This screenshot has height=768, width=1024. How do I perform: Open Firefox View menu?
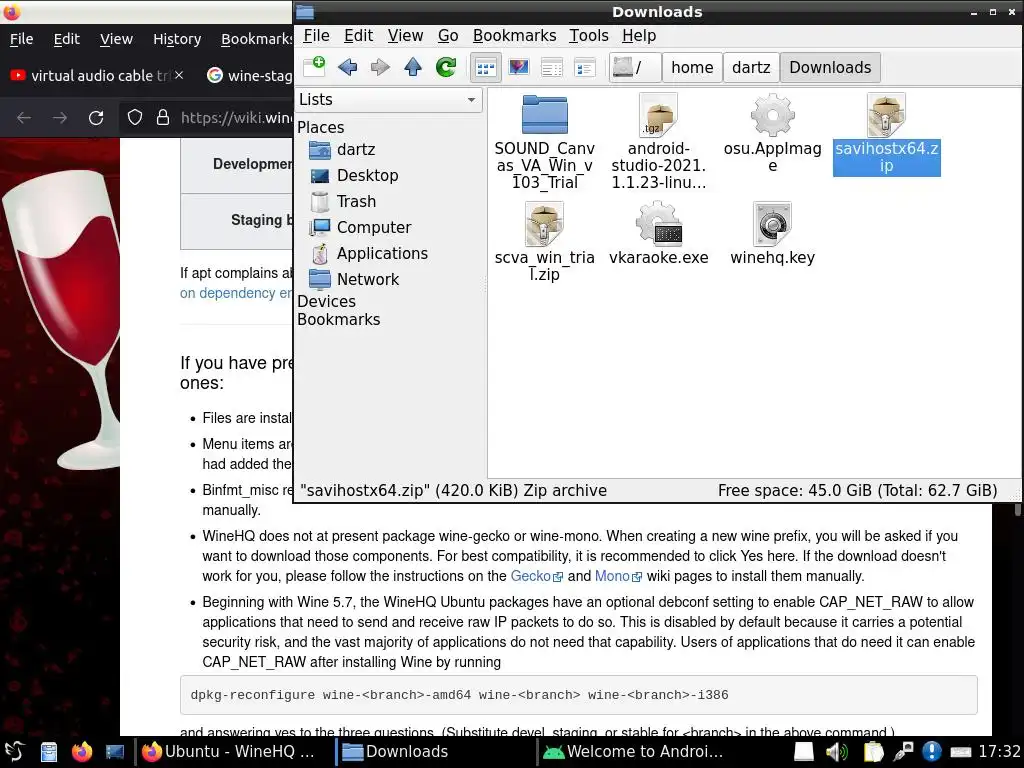pos(116,39)
